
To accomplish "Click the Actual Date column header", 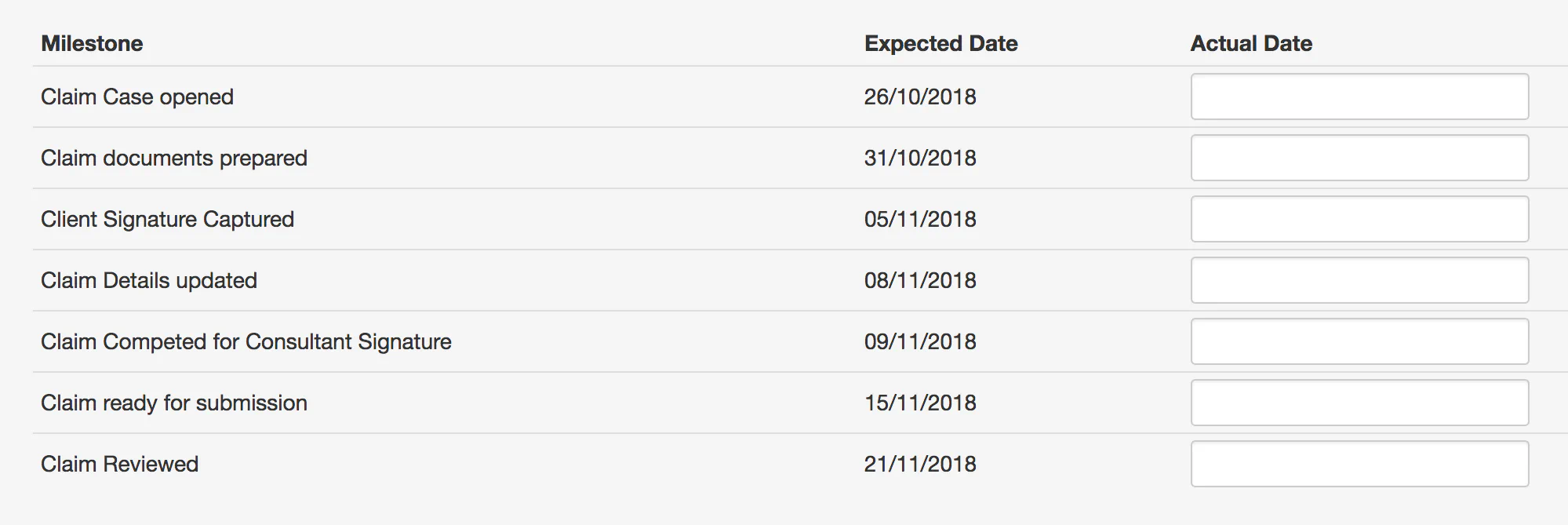I will [1251, 43].
